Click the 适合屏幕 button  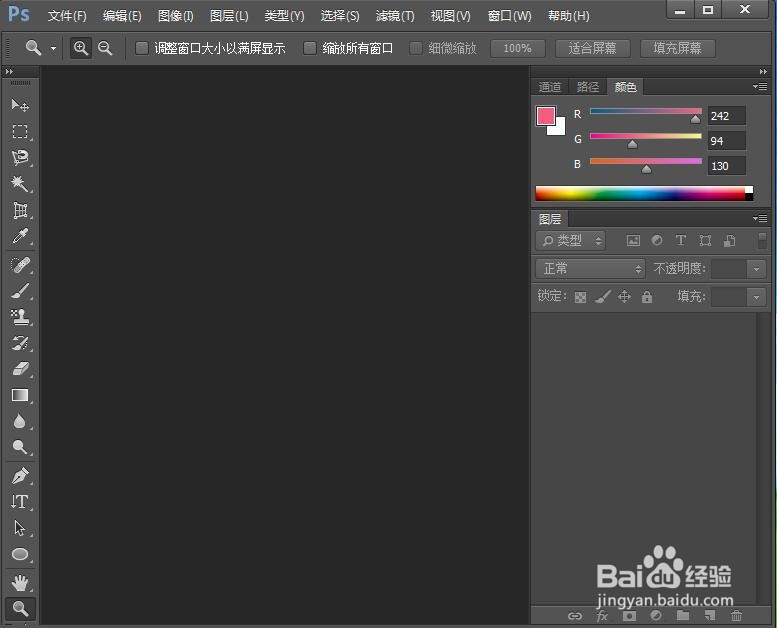click(592, 49)
